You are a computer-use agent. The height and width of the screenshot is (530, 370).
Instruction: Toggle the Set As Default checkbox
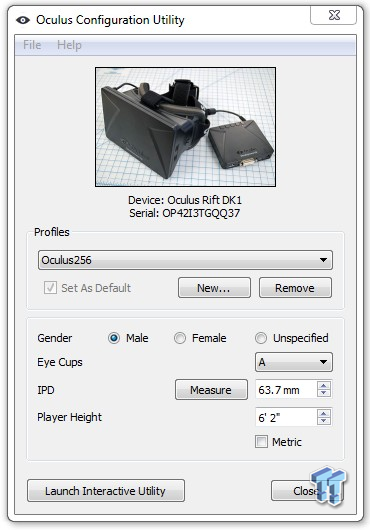coord(50,288)
